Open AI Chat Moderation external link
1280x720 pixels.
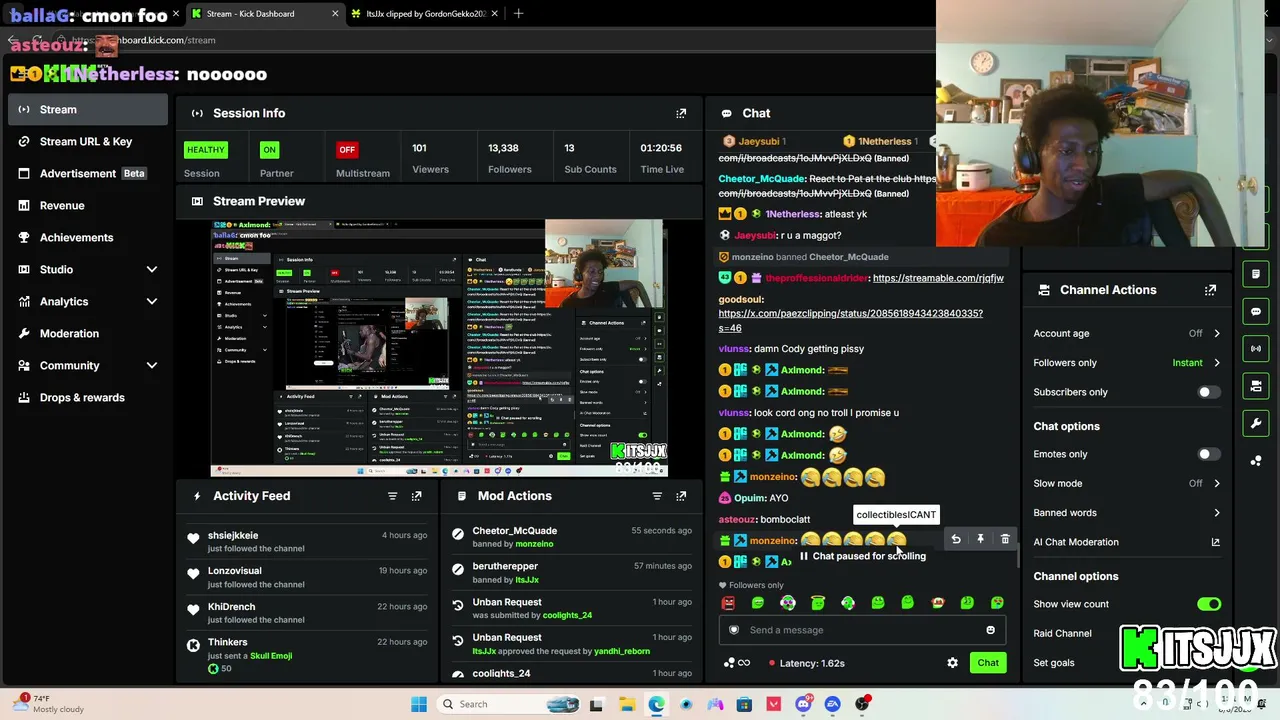[x=1215, y=542]
